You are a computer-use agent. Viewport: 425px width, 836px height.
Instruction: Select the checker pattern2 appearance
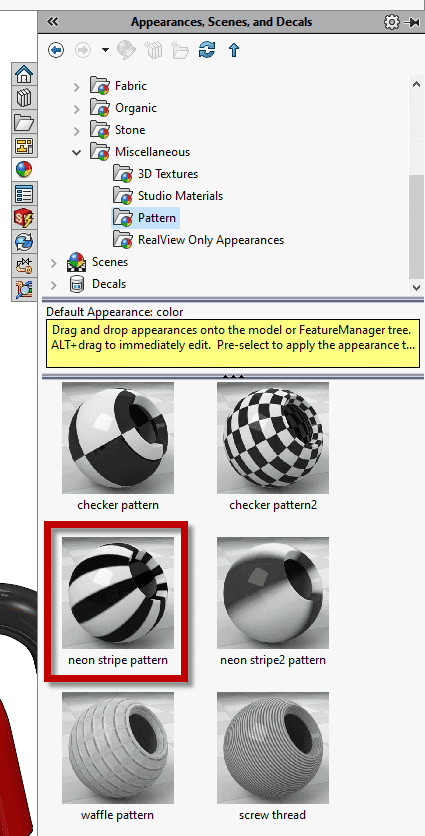pyautogui.click(x=273, y=447)
